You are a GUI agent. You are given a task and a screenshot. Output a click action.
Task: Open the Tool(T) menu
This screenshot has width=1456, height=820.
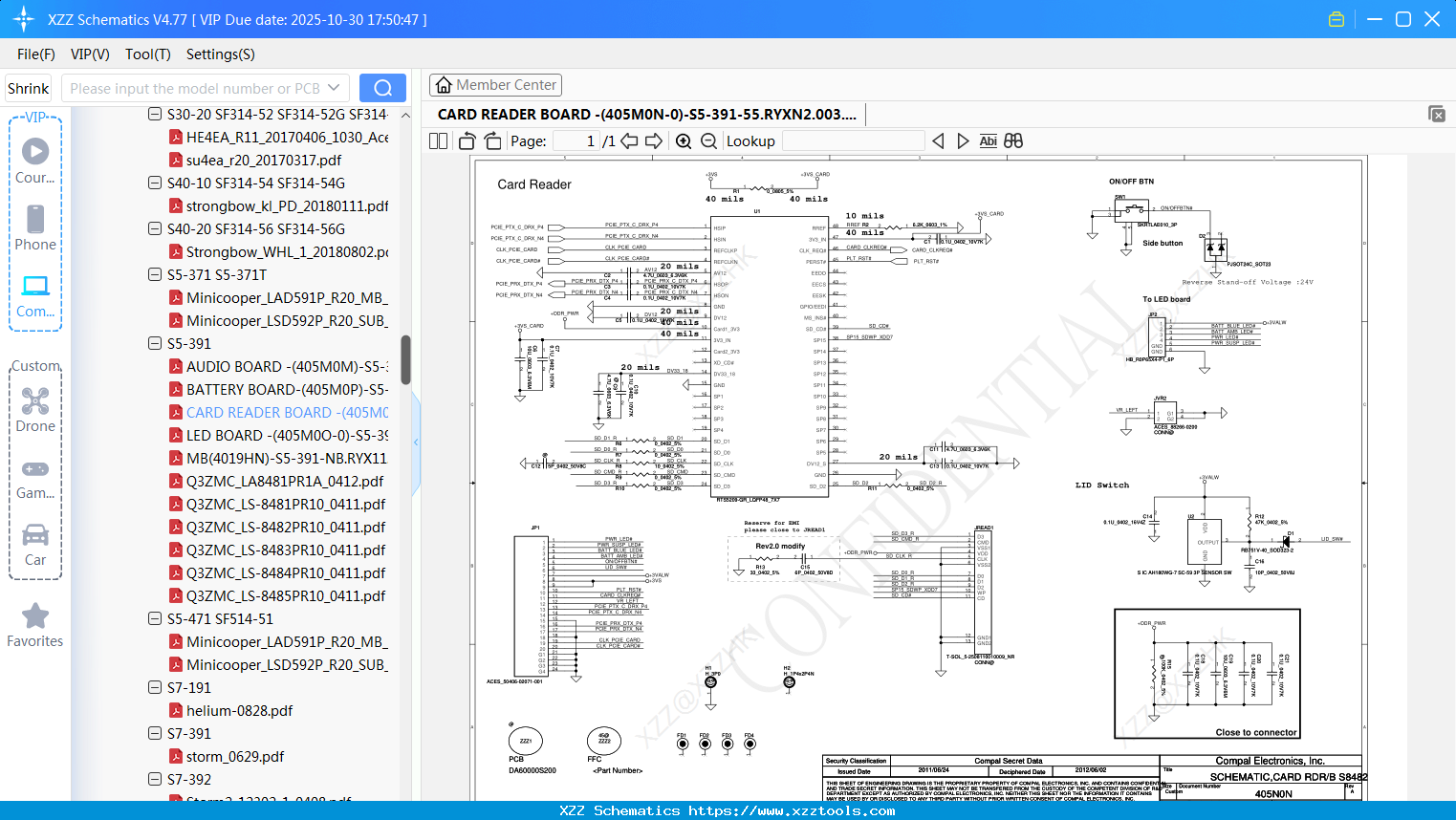148,54
